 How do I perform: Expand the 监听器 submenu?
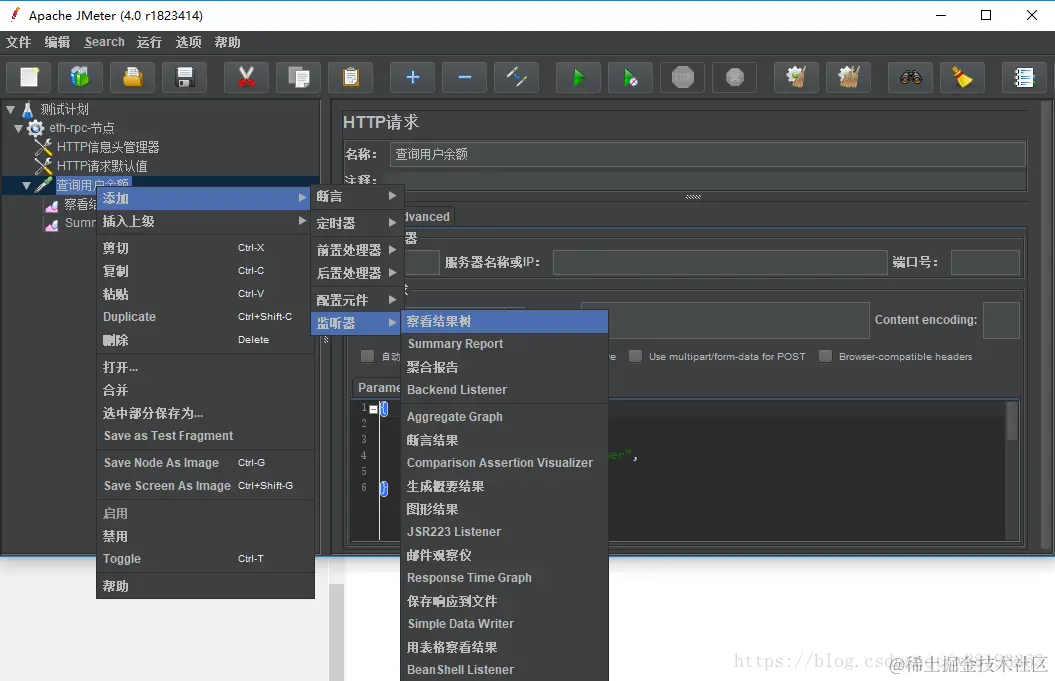pyautogui.click(x=357, y=322)
